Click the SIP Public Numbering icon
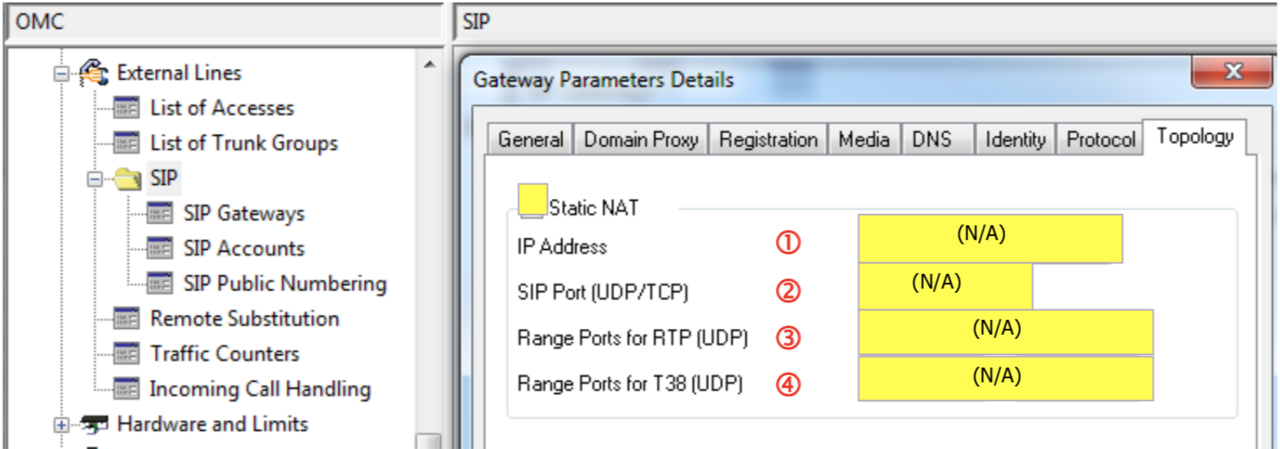The height and width of the screenshot is (449, 1280). pyautogui.click(x=160, y=284)
